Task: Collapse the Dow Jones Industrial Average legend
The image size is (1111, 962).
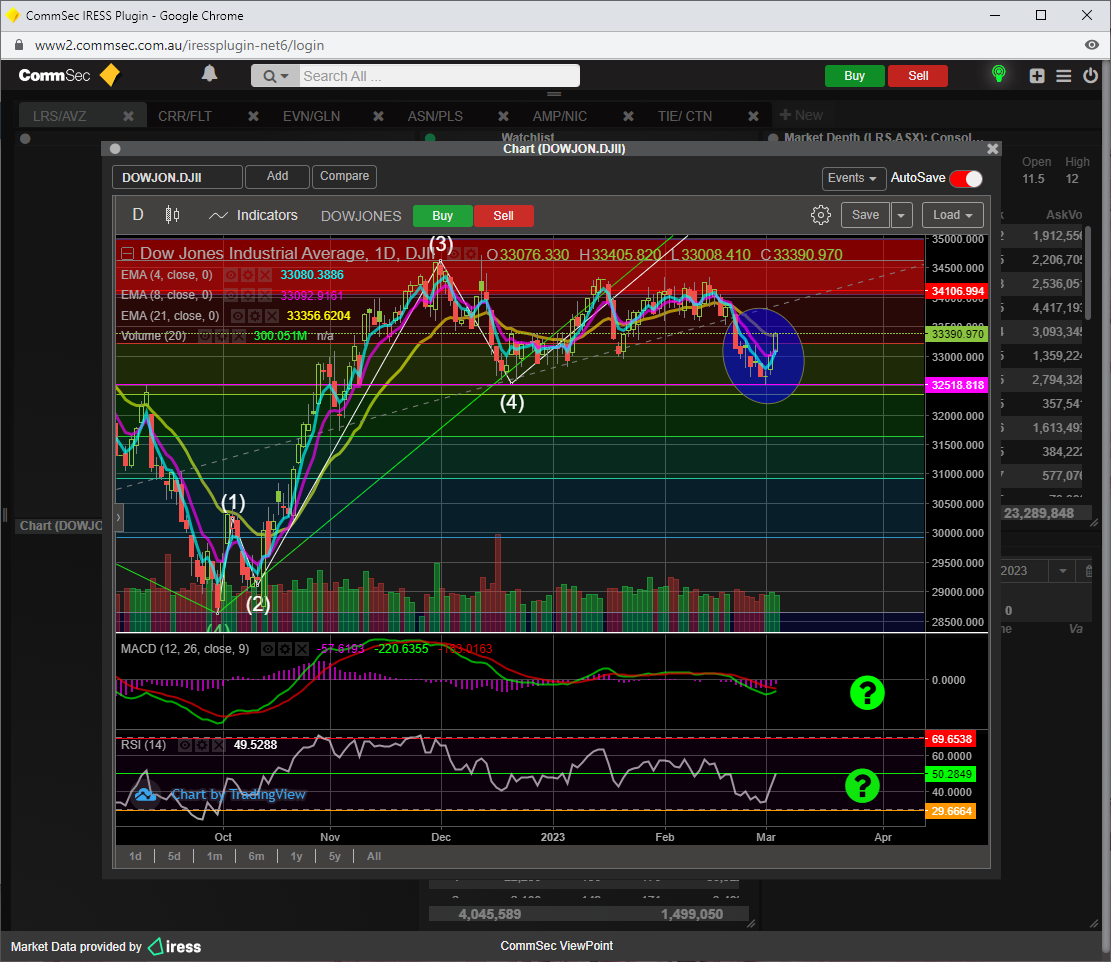Action: 128,254
